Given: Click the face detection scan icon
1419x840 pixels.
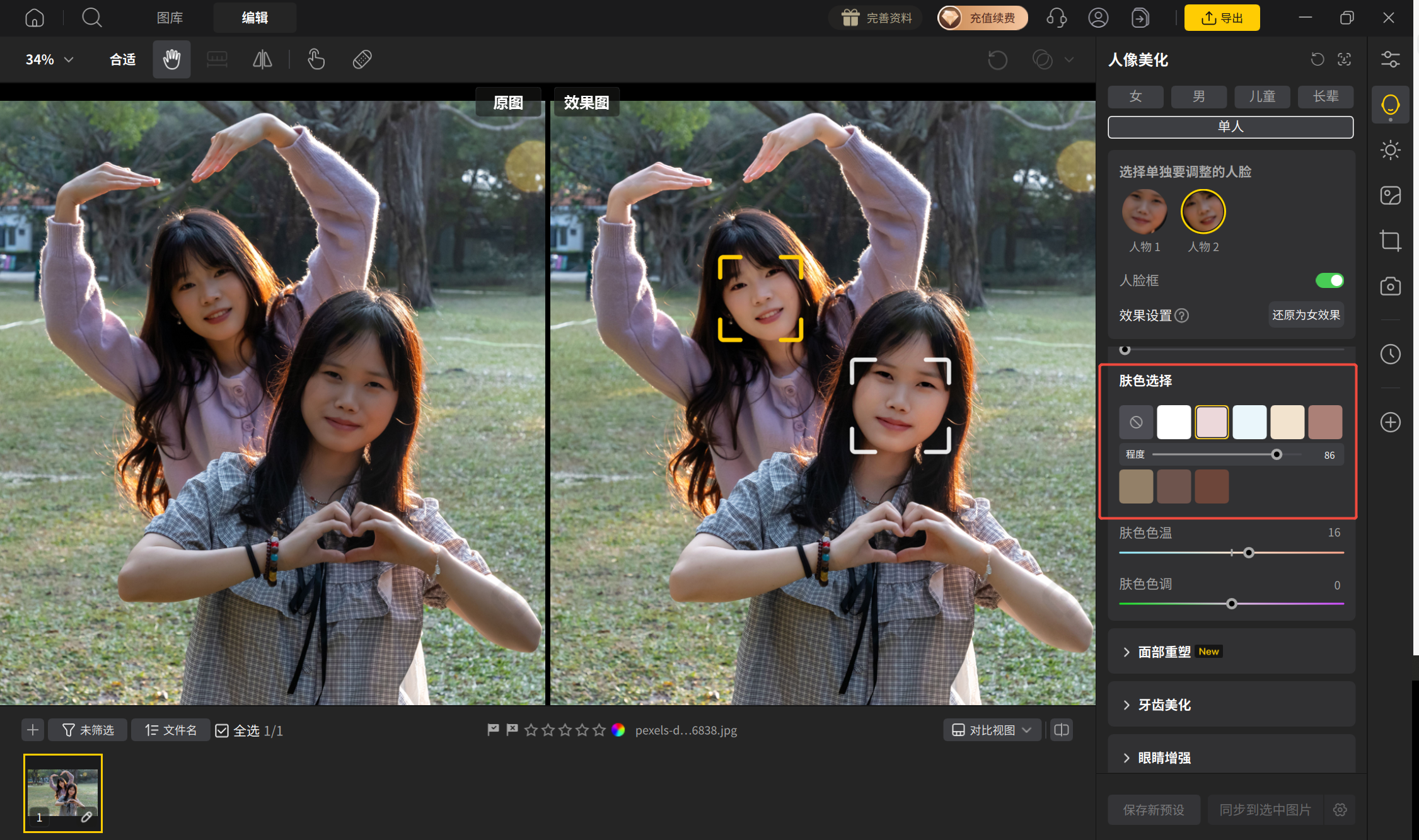Looking at the screenshot, I should tap(1344, 59).
